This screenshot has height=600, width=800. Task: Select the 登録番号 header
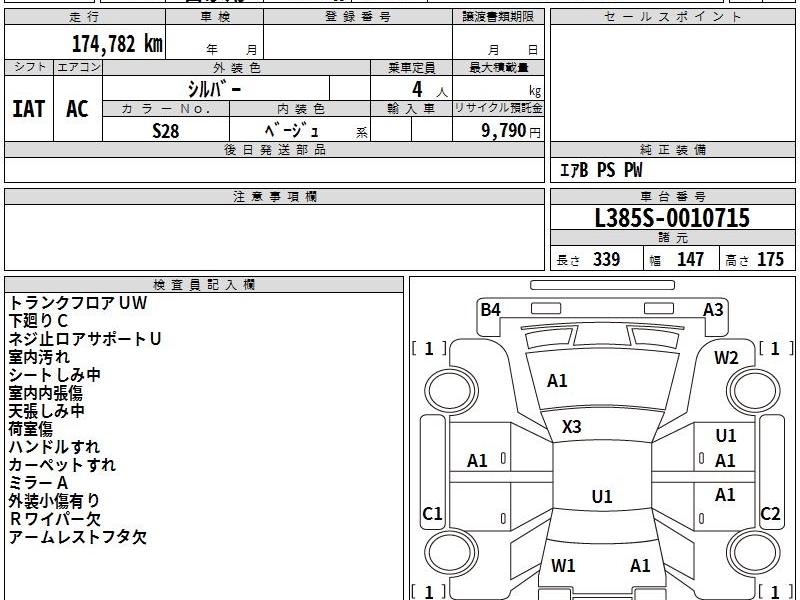(358, 17)
